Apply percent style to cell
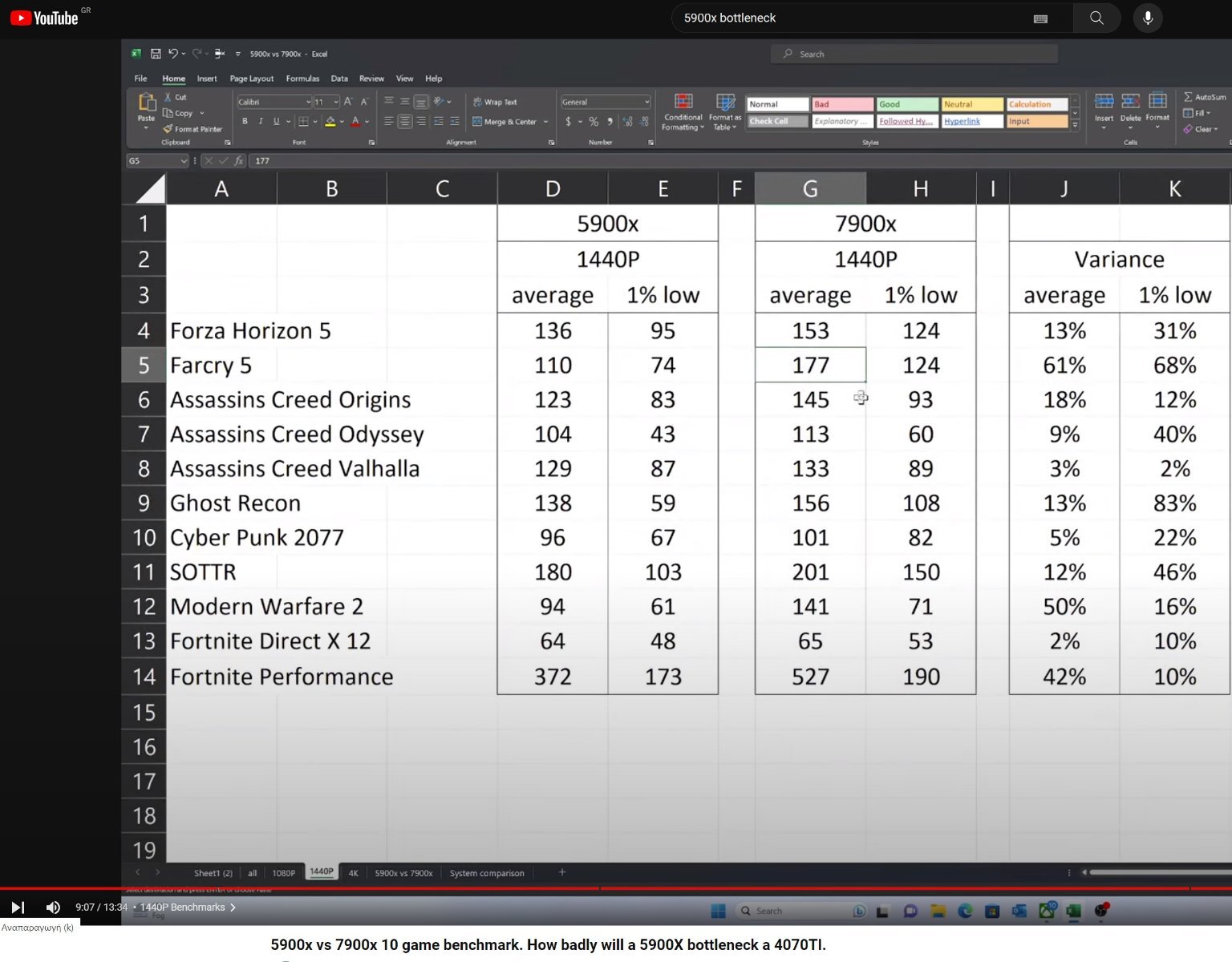The image size is (1232, 962). (594, 122)
